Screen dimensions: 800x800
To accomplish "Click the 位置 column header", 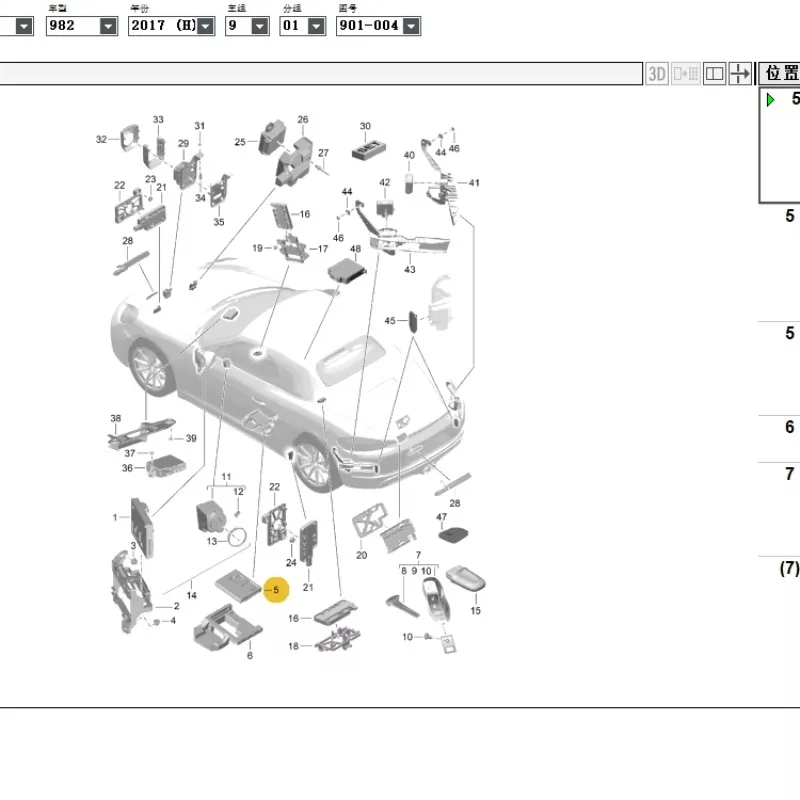I will [x=780, y=73].
